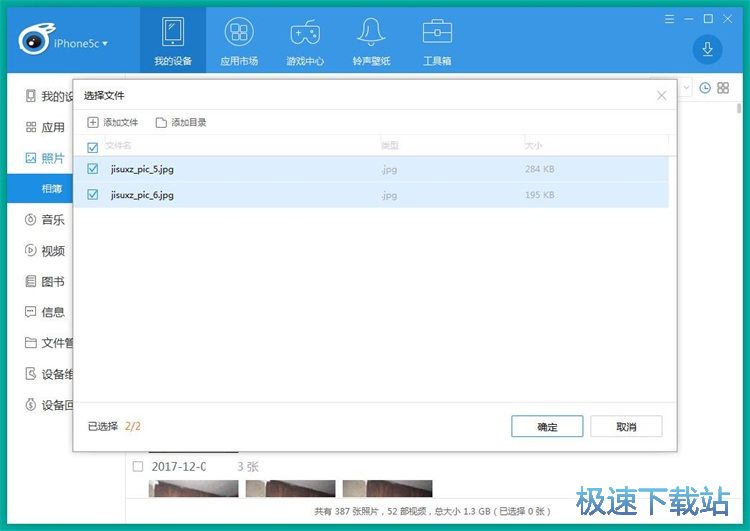Click the 铃声壁纸 bell icon
This screenshot has height=531, width=750.
(x=371, y=41)
